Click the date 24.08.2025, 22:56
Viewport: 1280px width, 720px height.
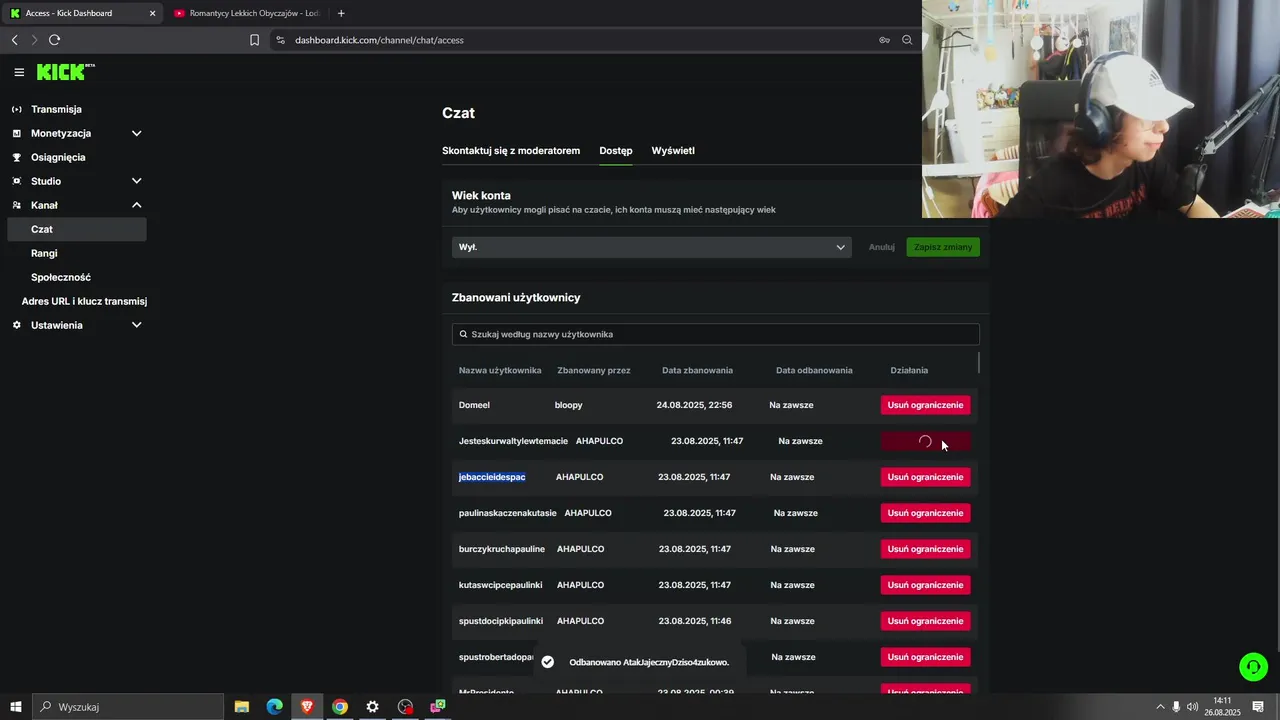click(694, 405)
